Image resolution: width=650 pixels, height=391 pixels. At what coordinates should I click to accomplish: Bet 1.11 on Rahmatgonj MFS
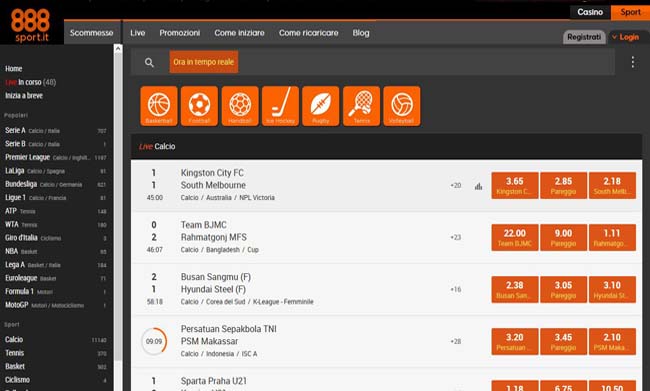pos(612,238)
